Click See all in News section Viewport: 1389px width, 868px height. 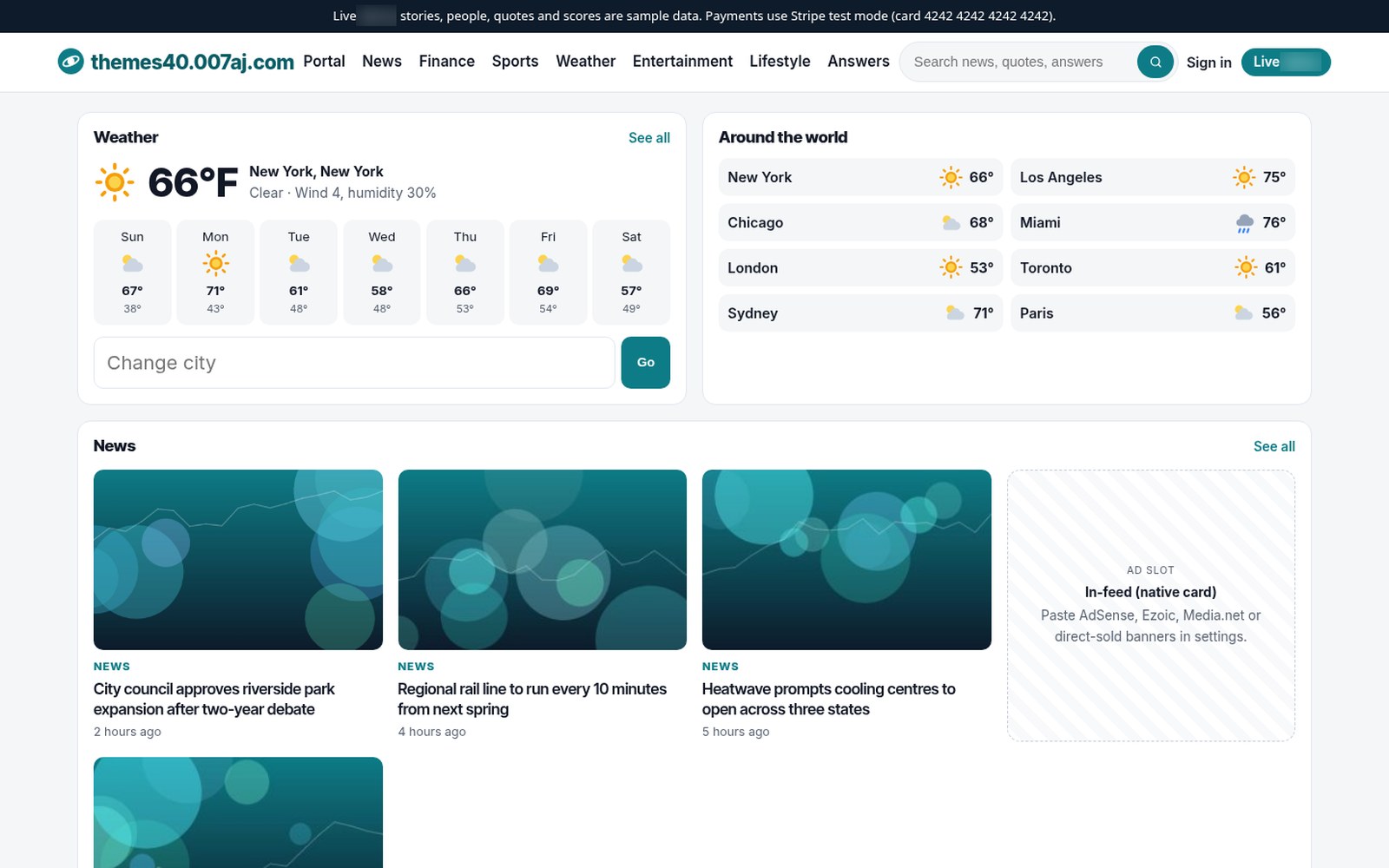coord(1274,446)
